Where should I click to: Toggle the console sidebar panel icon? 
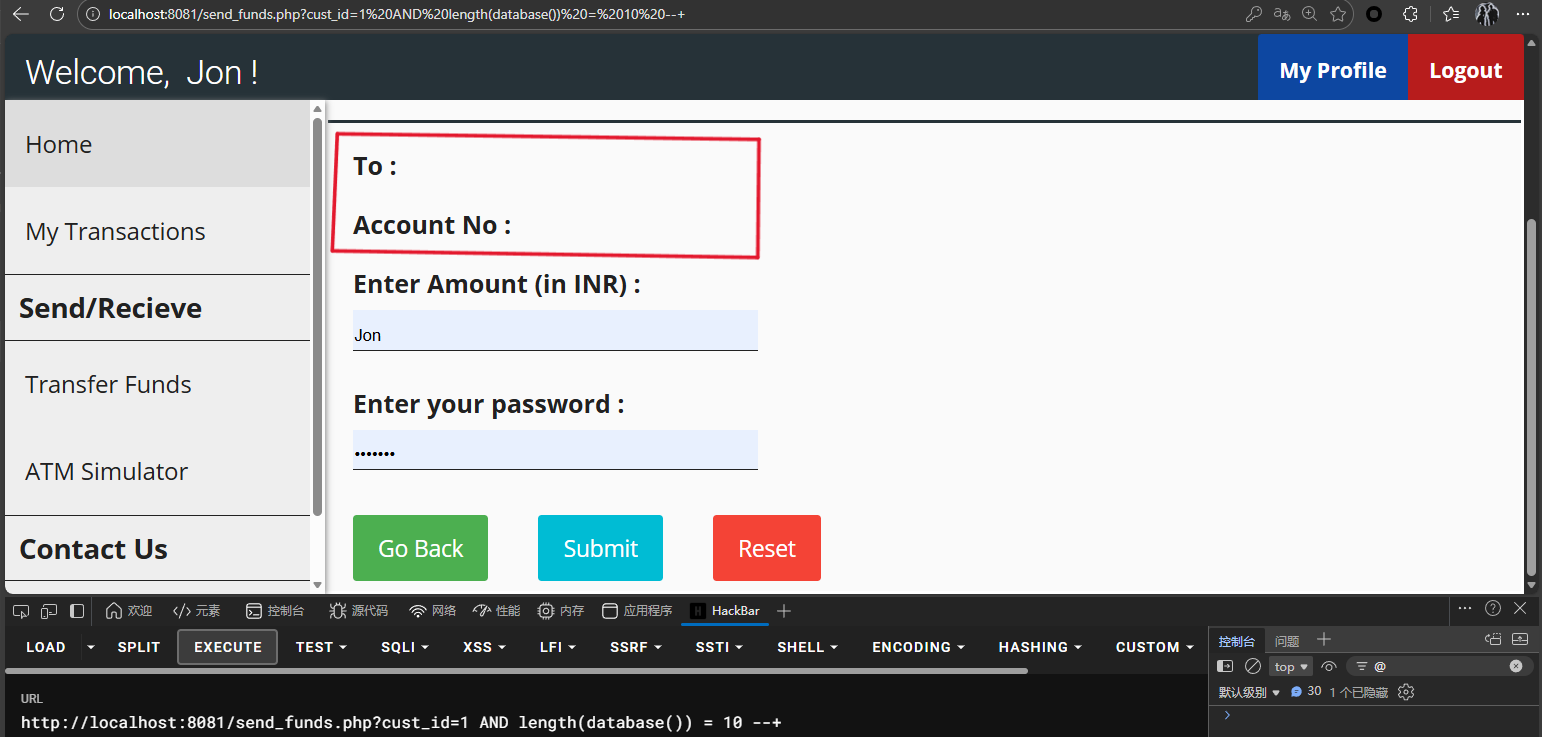1225,666
